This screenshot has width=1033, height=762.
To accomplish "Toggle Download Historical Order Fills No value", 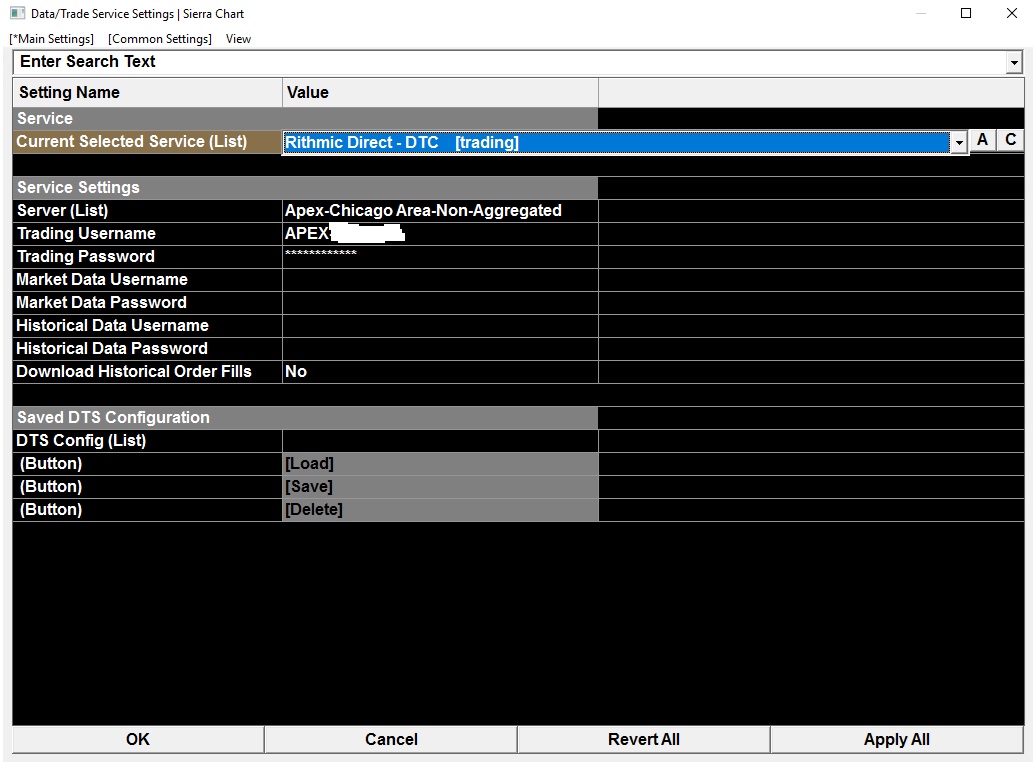I will pyautogui.click(x=440, y=372).
